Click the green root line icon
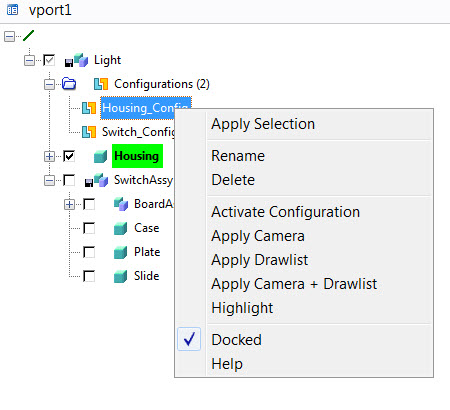 29,35
